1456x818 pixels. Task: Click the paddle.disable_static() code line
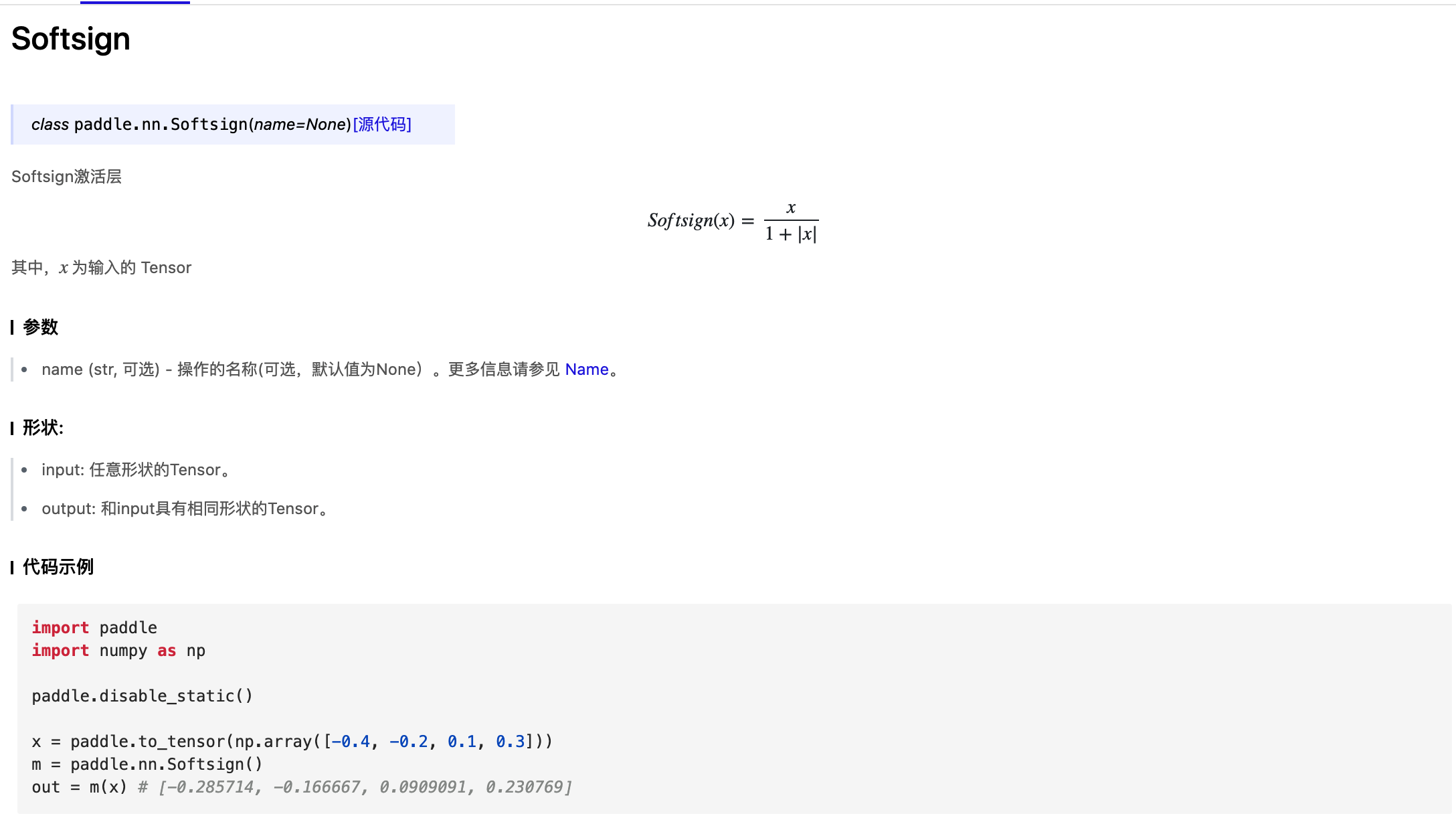[142, 696]
